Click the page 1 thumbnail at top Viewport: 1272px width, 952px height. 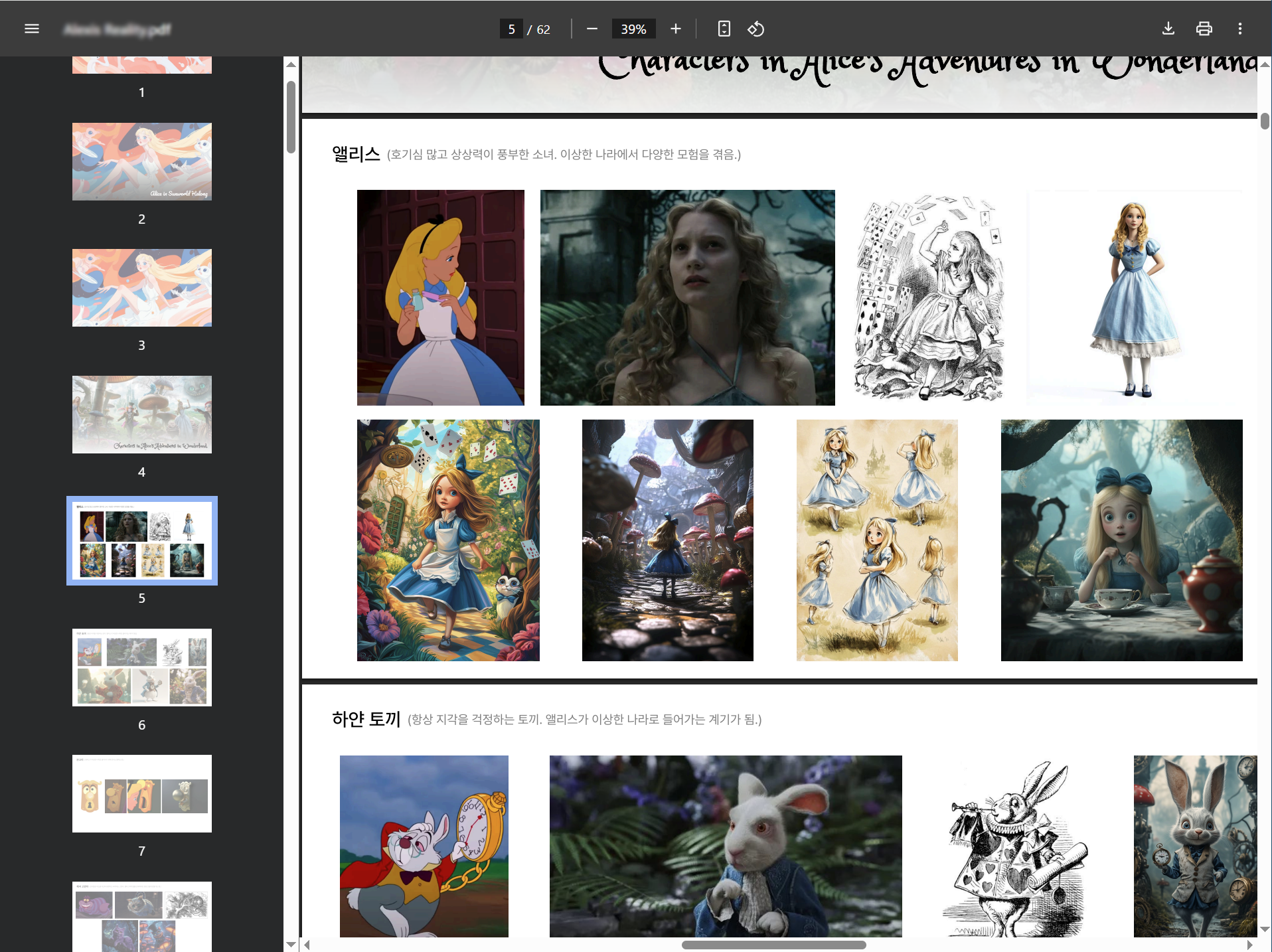pos(142,64)
